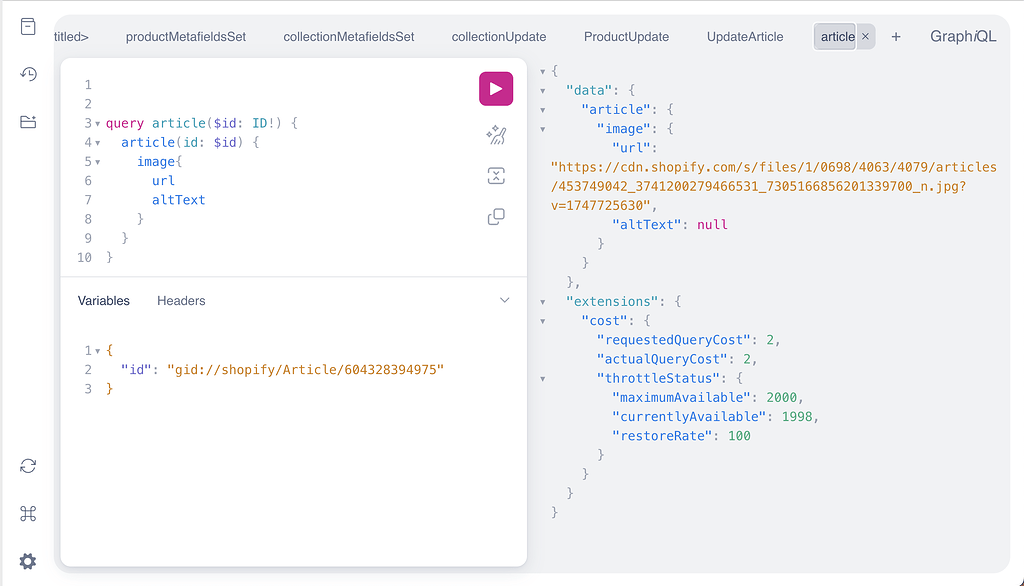Collapse the variables editor chevron
1024x586 pixels.
[504, 301]
